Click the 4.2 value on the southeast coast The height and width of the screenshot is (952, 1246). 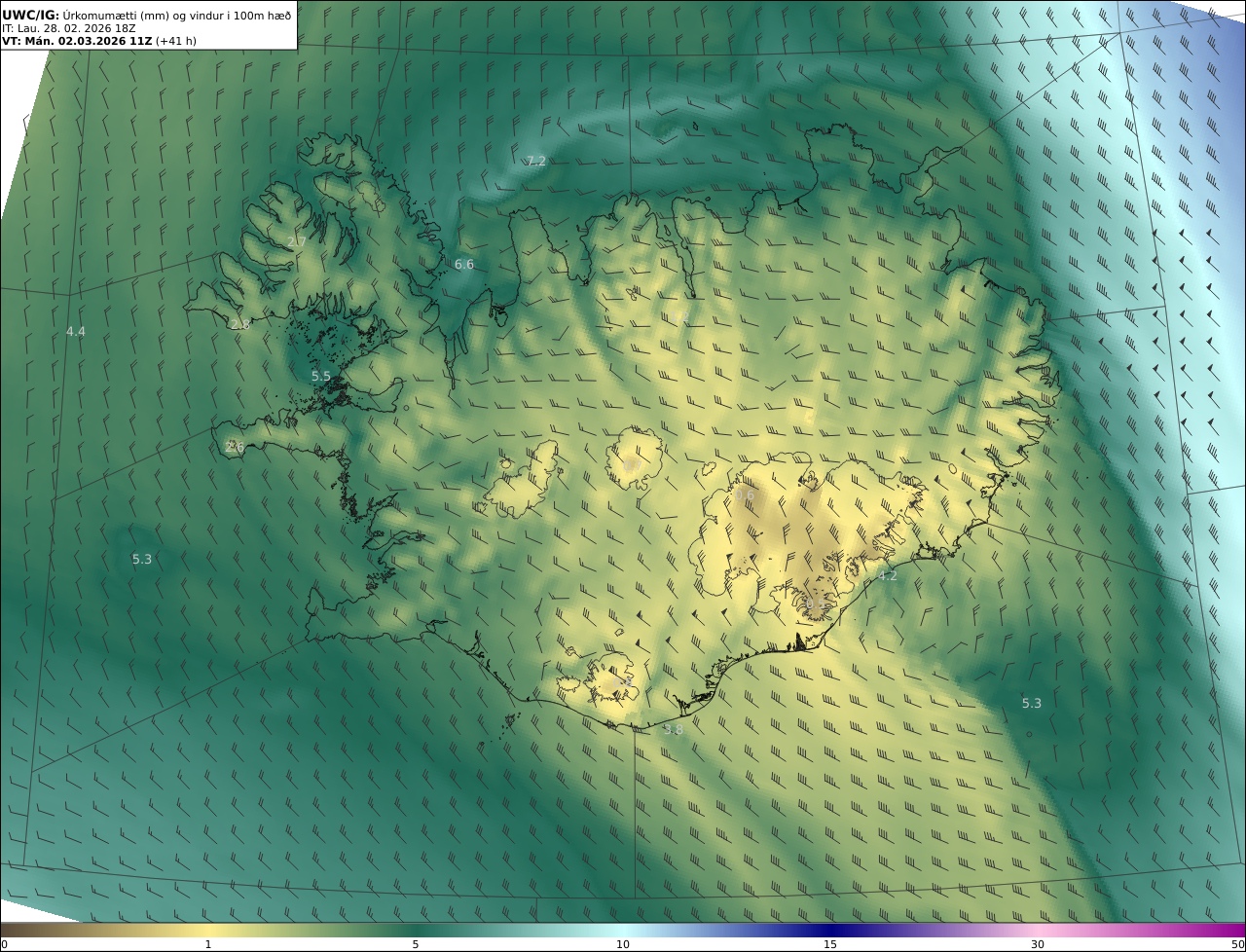click(x=888, y=575)
